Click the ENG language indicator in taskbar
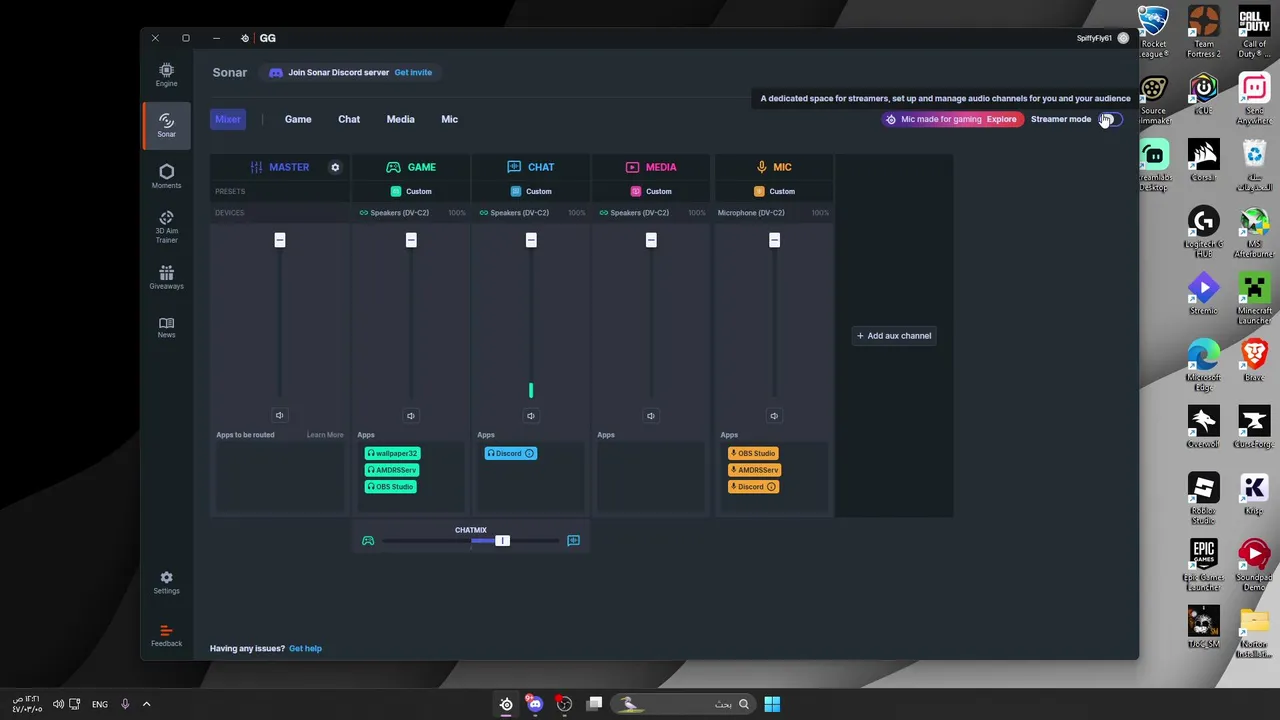Screen dimensions: 1280x720 pyautogui.click(x=100, y=704)
